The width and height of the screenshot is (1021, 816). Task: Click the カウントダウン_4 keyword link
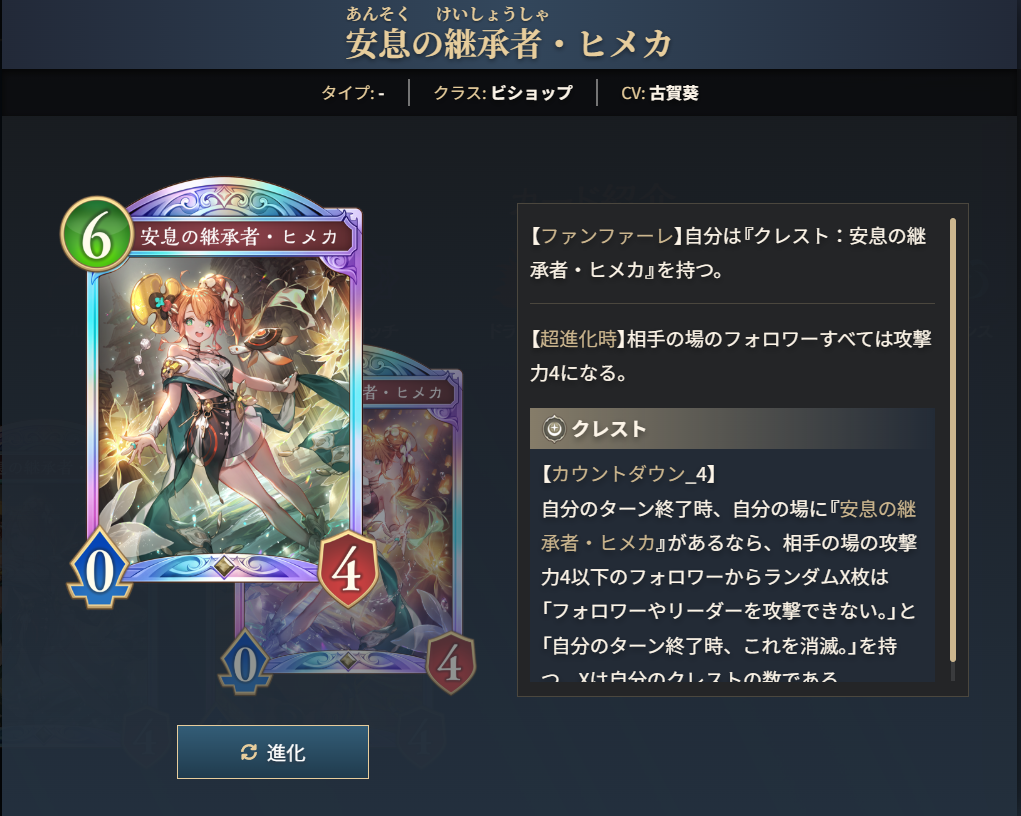(628, 473)
